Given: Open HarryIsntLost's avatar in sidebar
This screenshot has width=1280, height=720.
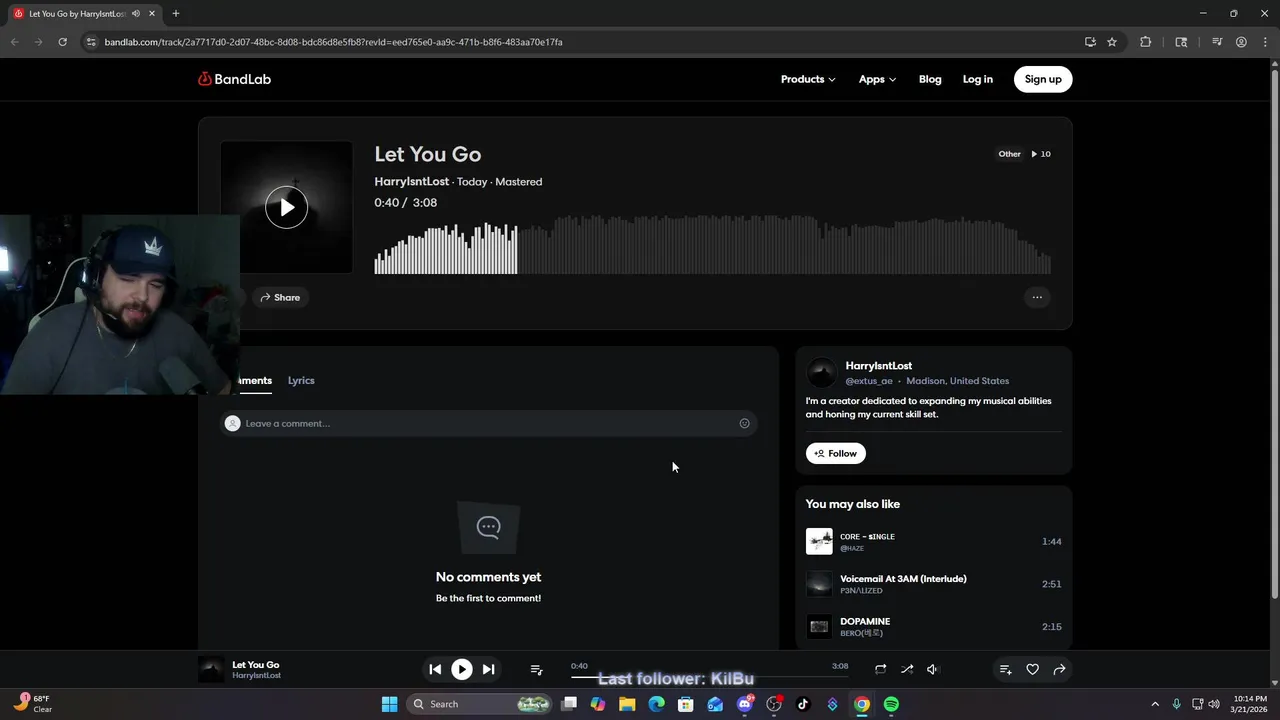Looking at the screenshot, I should pos(821,373).
